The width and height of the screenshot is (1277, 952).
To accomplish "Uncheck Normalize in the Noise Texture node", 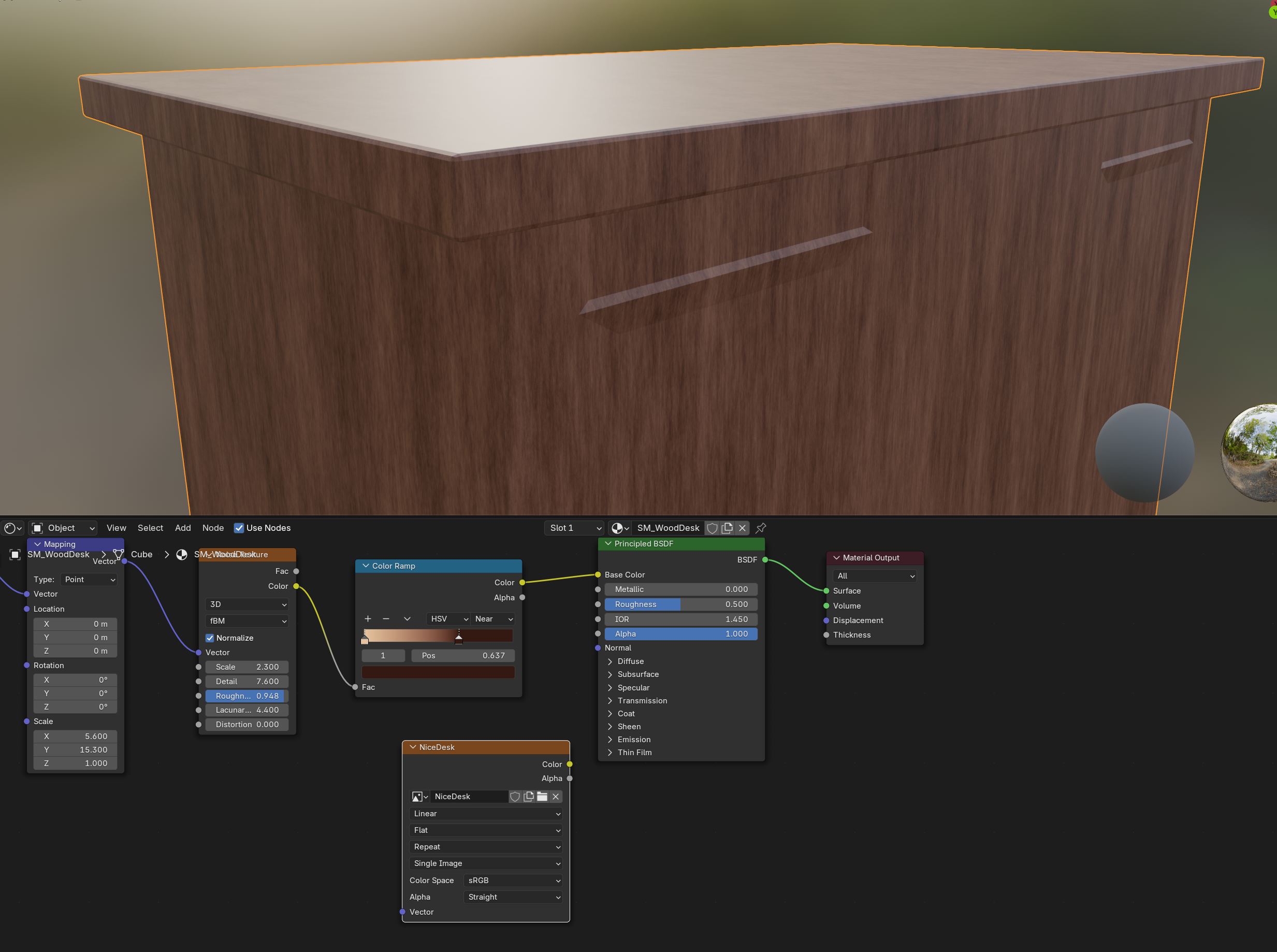I will [x=210, y=638].
